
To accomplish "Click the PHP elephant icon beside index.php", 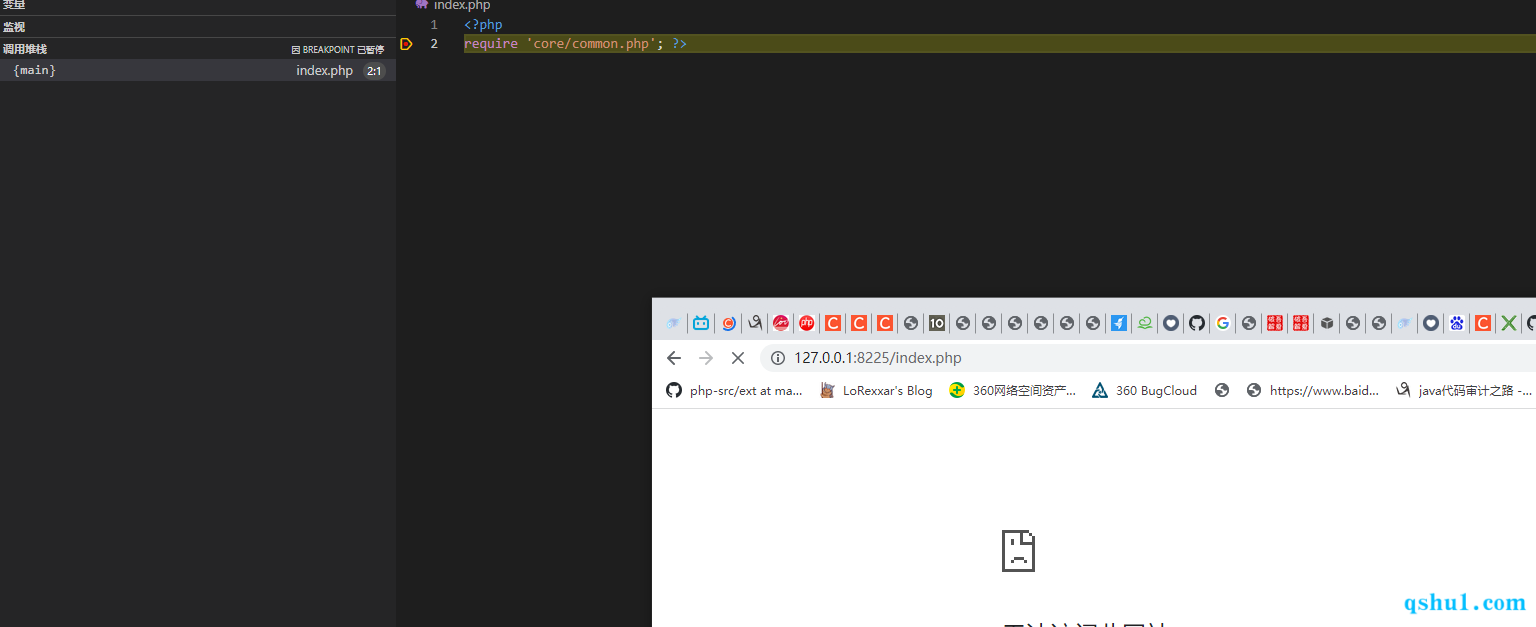I will point(422,4).
